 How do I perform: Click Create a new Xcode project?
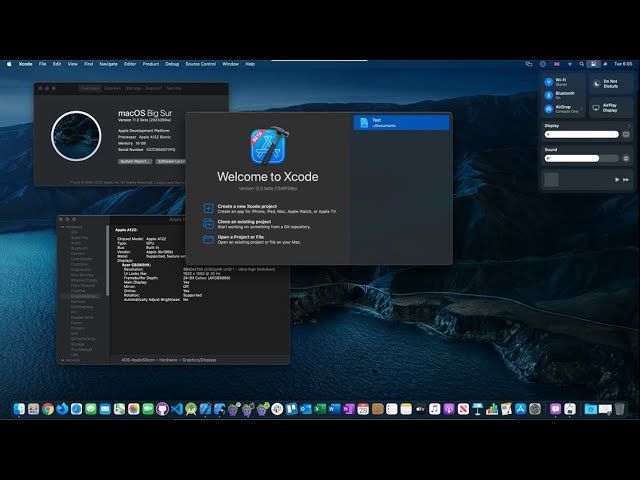[269, 209]
